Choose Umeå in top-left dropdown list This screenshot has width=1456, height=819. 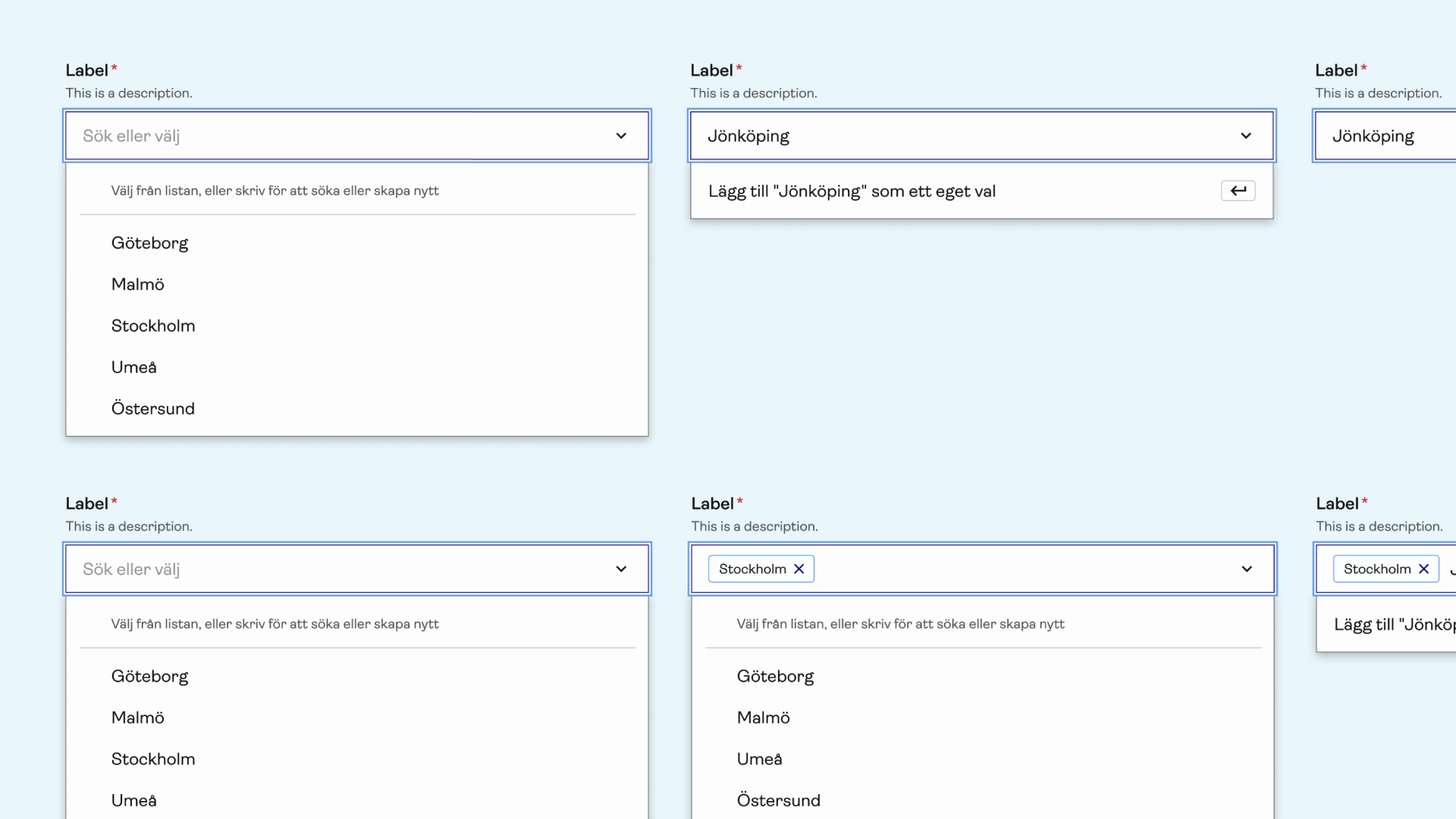[133, 368]
